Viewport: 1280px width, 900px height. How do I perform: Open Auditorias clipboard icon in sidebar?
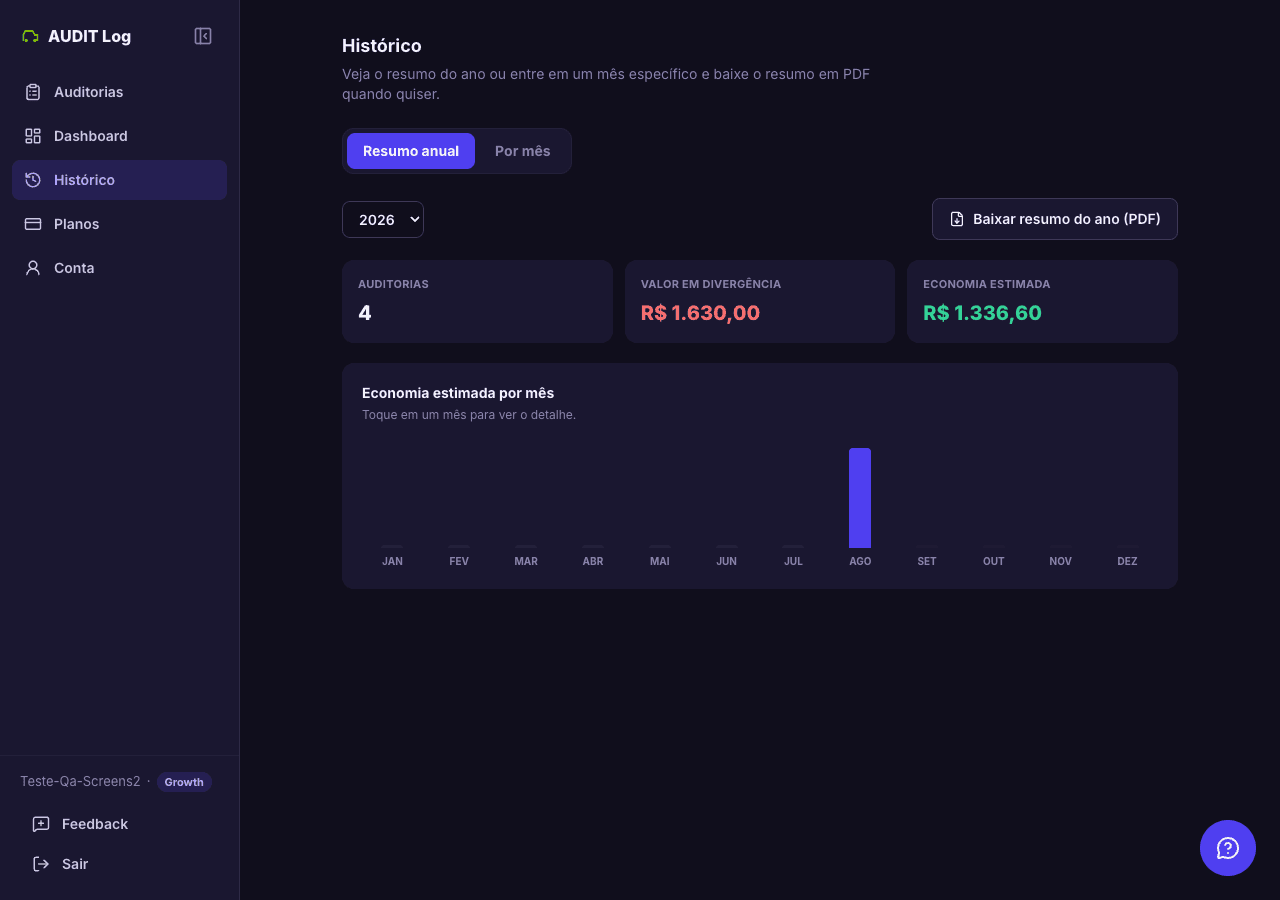pyautogui.click(x=33, y=92)
